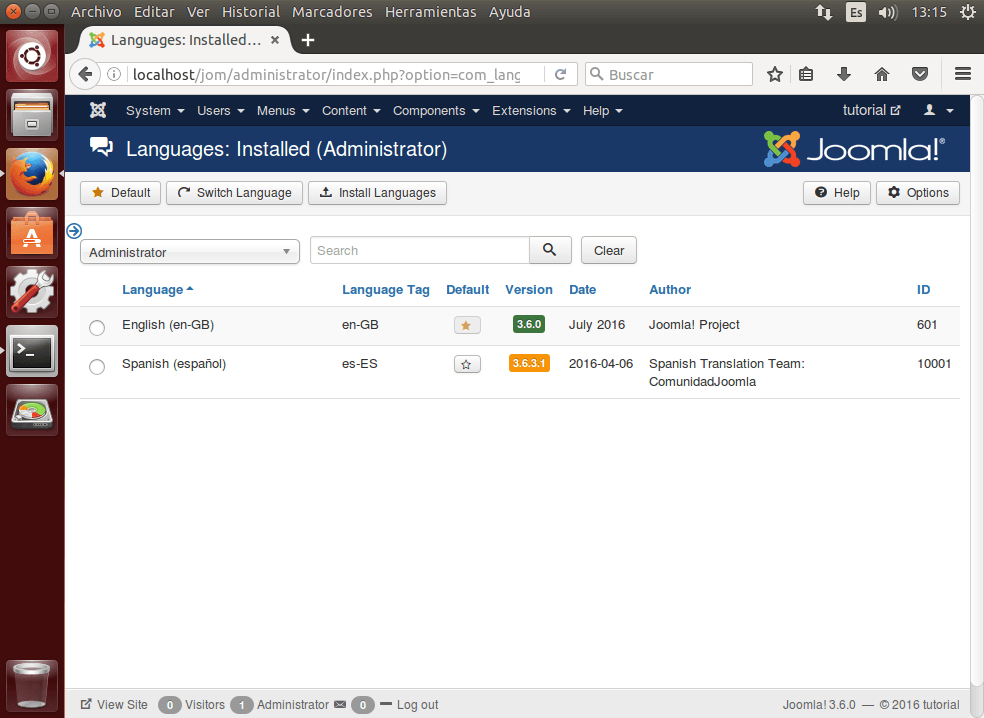
Task: Open the system power cog menu
Action: (x=968, y=11)
